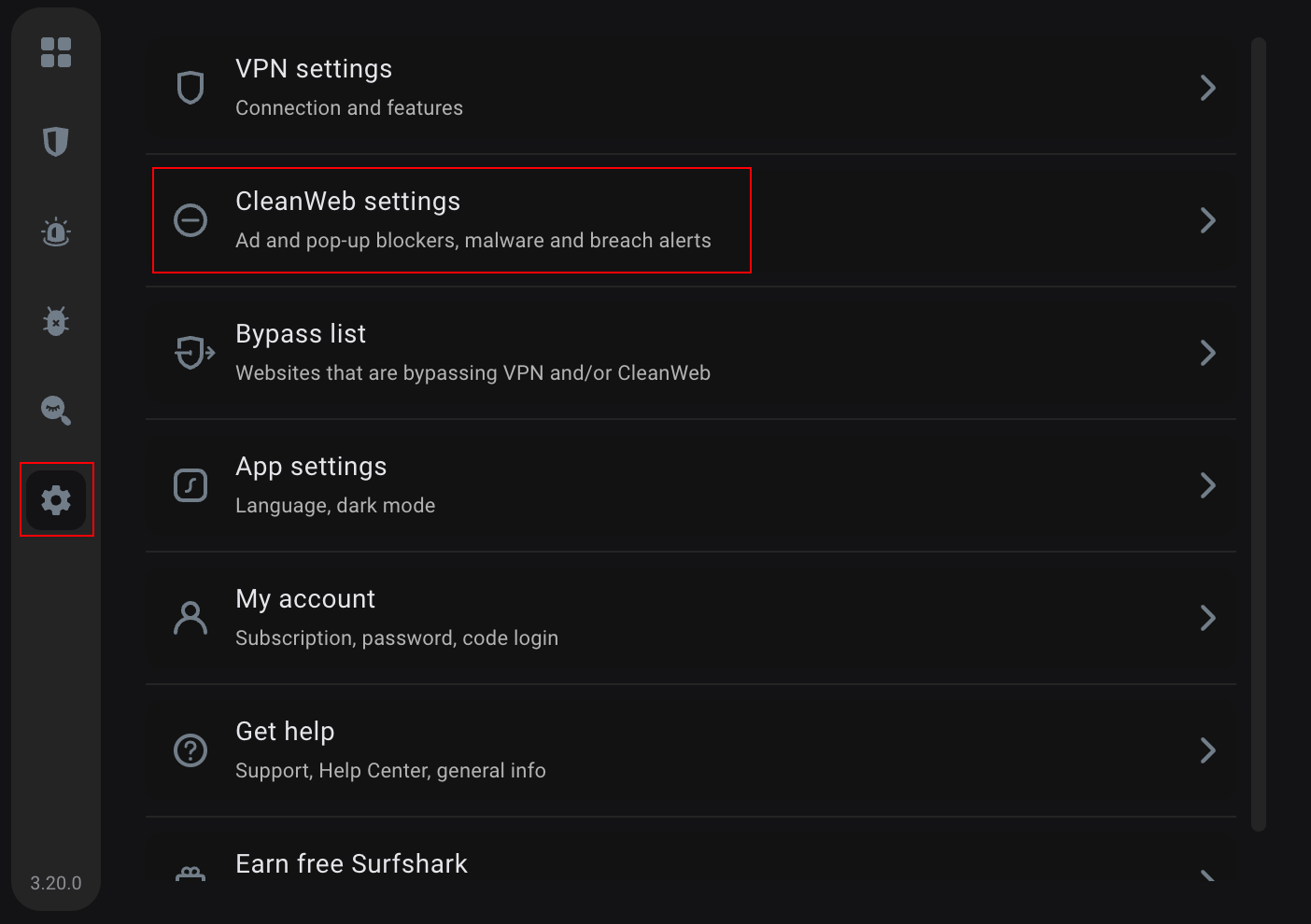
Task: Expand VPN settings via its chevron
Action: coord(1207,88)
